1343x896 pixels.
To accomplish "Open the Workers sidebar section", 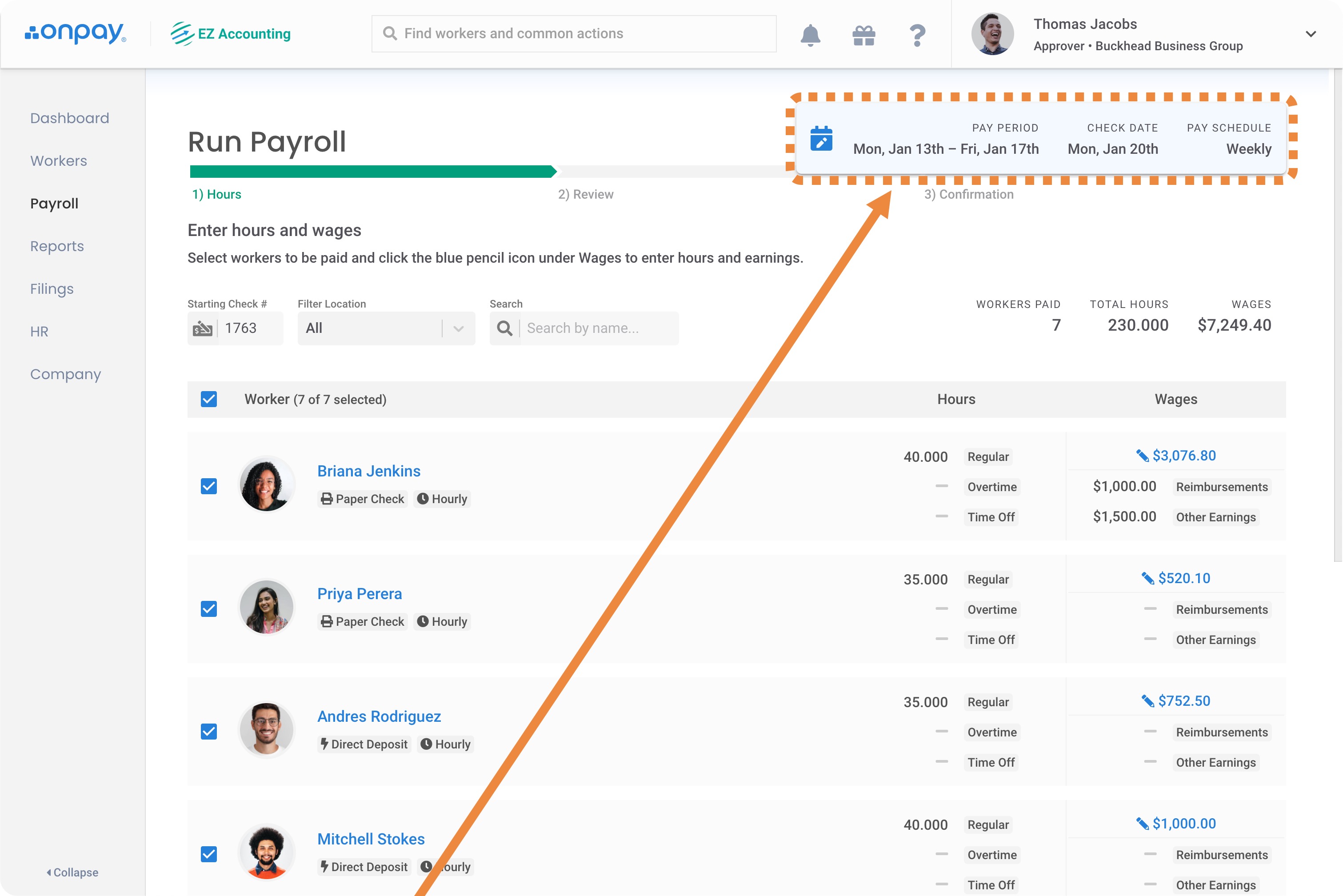I will (59, 161).
